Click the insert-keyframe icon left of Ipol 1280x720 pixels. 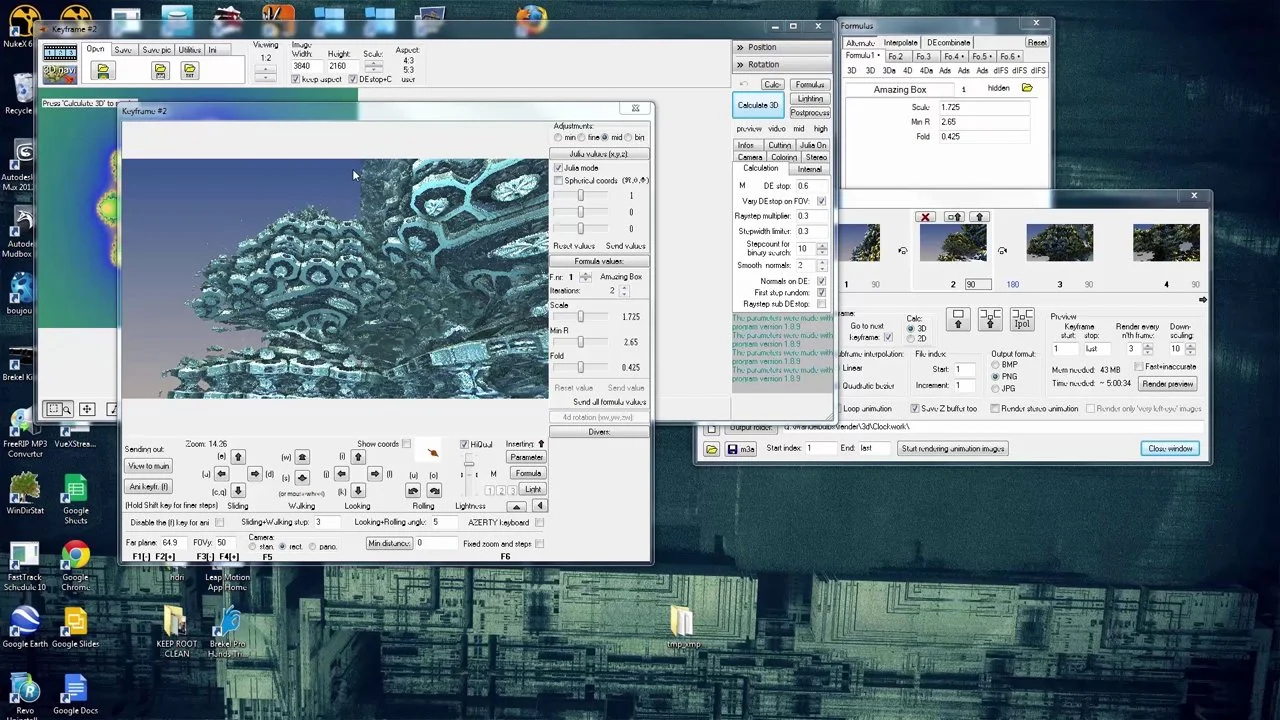tap(990, 320)
